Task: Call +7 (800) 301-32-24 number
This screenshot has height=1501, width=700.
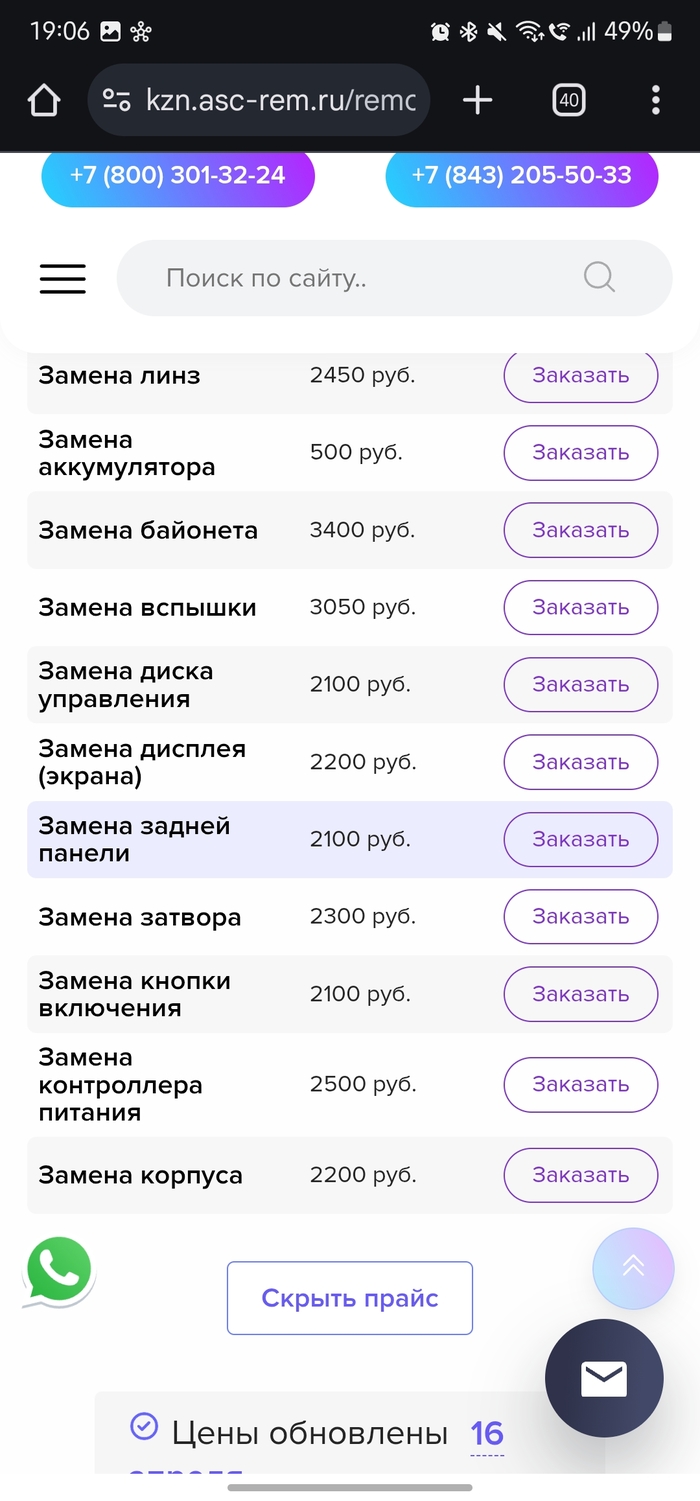Action: (x=178, y=176)
